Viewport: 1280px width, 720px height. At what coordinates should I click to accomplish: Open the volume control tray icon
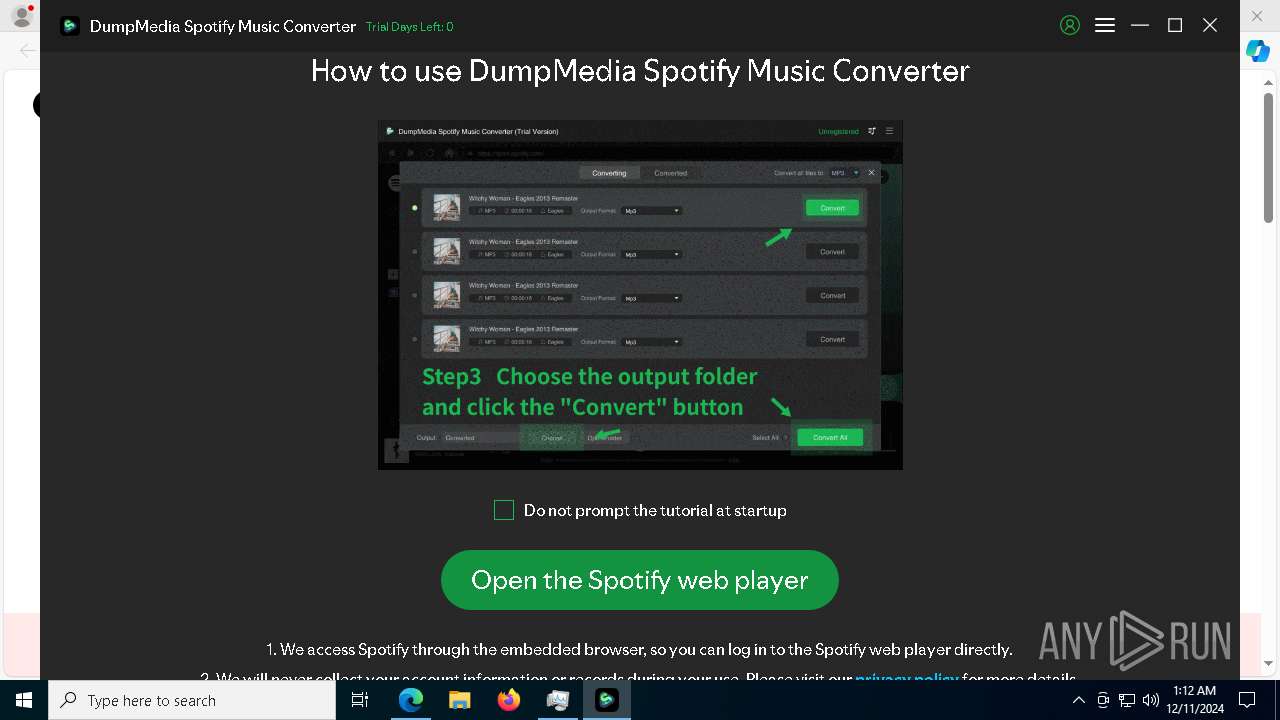(x=1151, y=700)
